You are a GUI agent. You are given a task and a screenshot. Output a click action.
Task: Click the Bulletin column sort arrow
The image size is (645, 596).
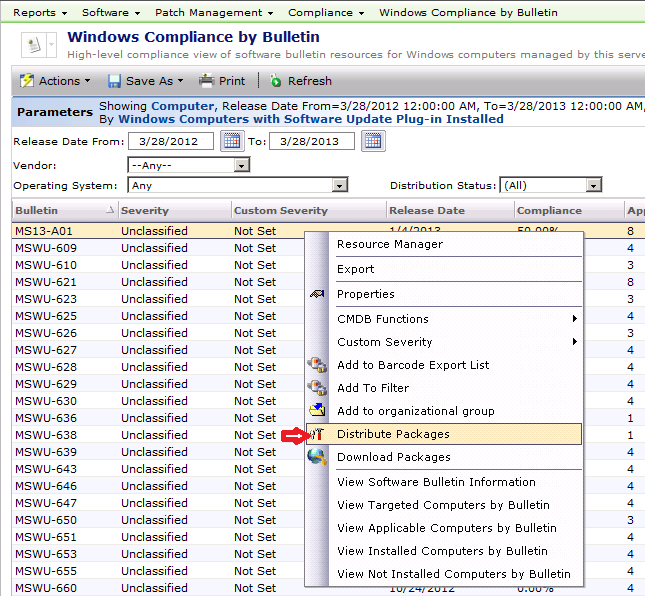tap(110, 210)
